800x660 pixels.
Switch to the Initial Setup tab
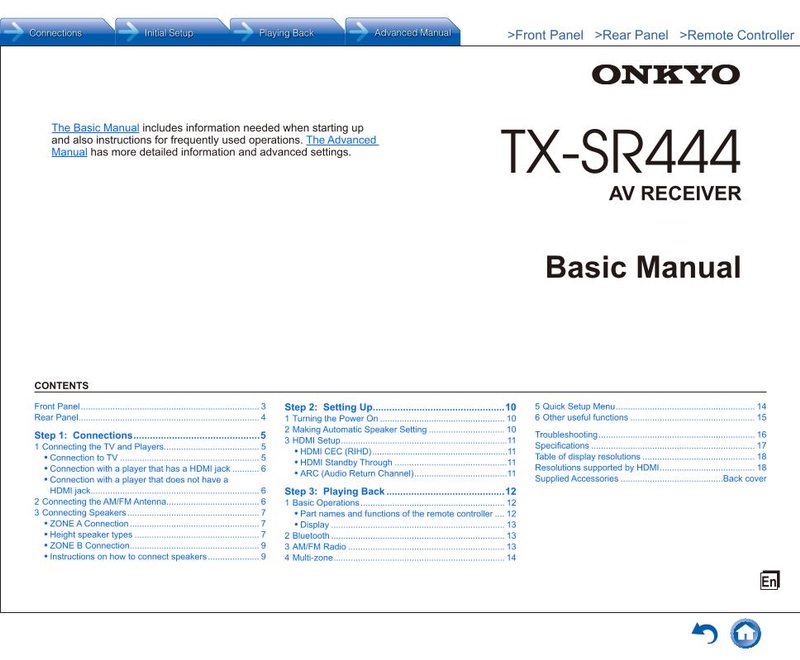171,33
